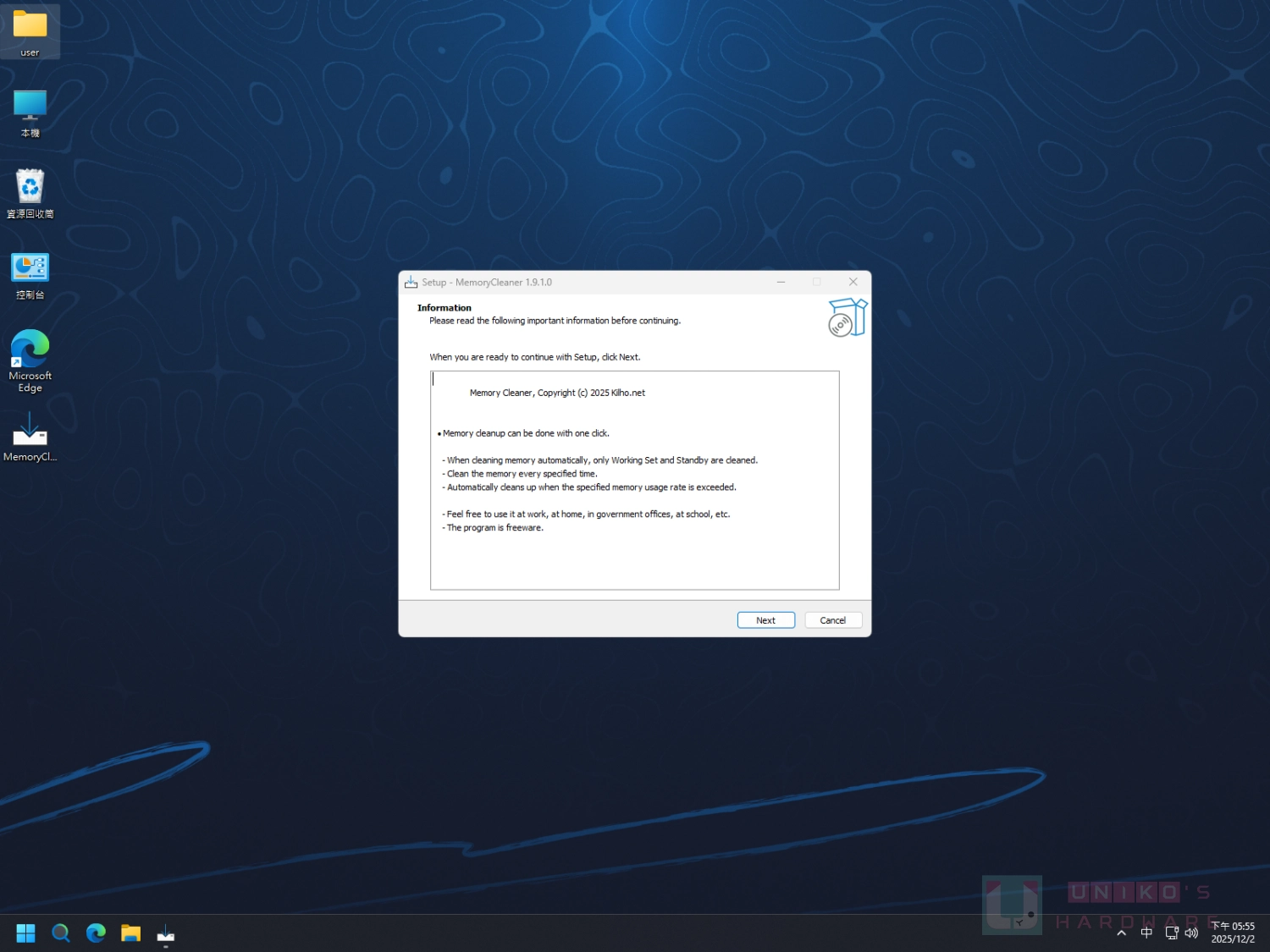Launch Edge from the taskbar
Viewport: 1270px width, 952px height.
coord(96,933)
